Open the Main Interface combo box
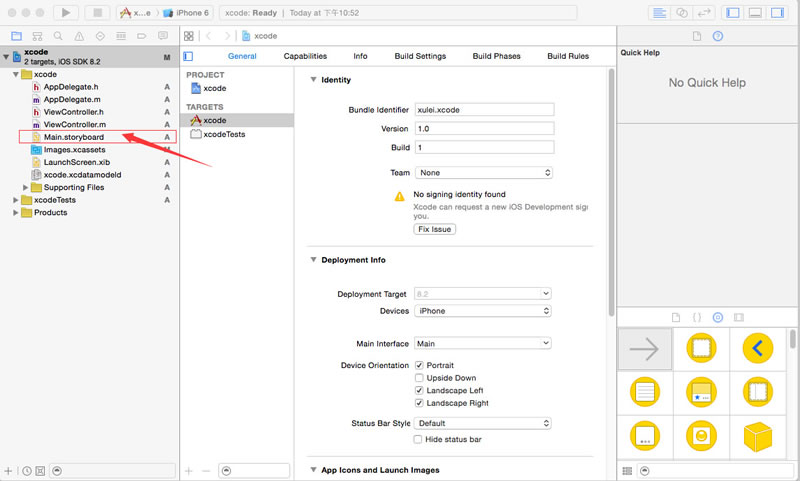The width and height of the screenshot is (800, 481). [x=483, y=344]
